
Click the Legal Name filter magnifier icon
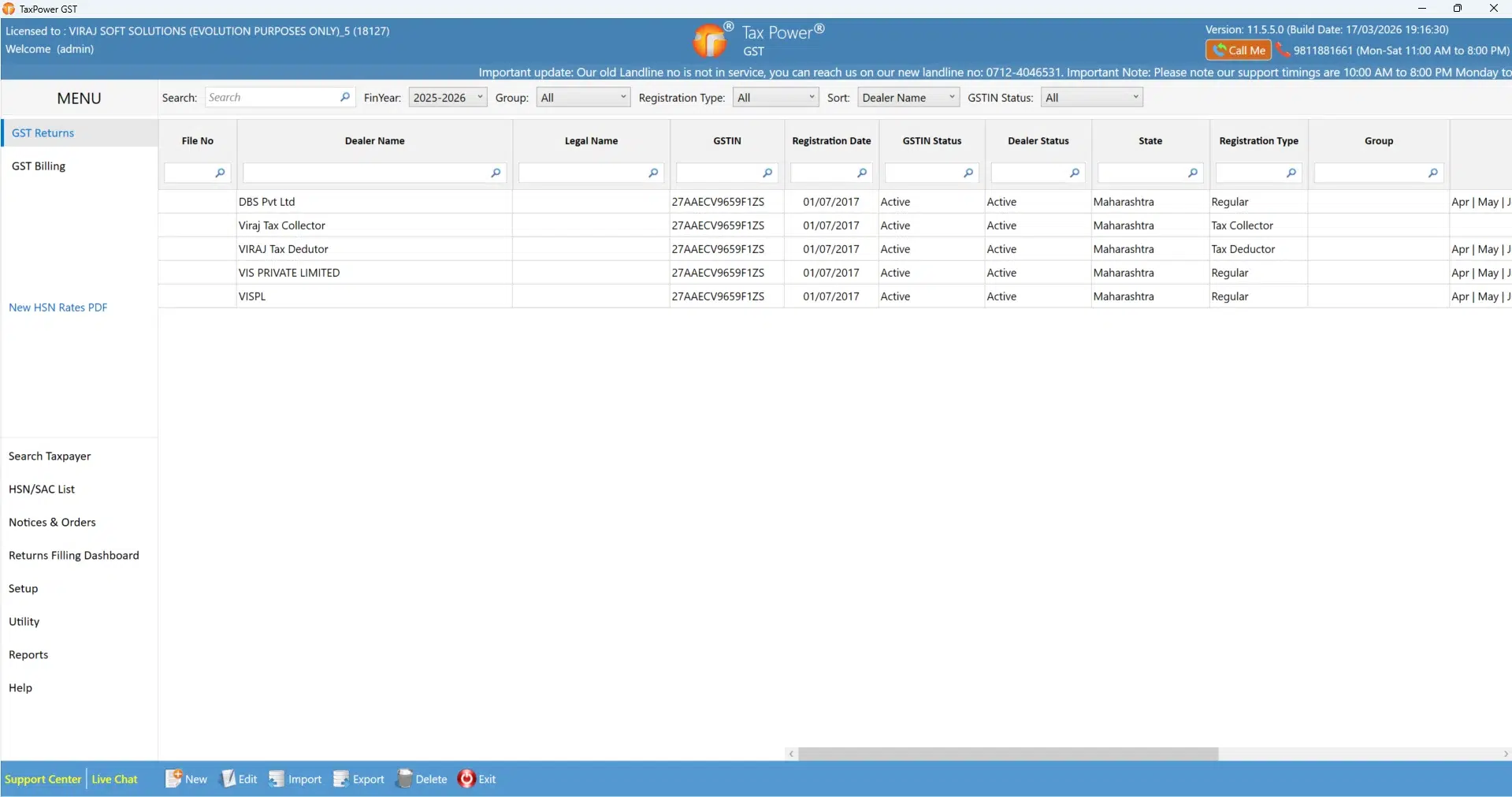click(x=653, y=173)
